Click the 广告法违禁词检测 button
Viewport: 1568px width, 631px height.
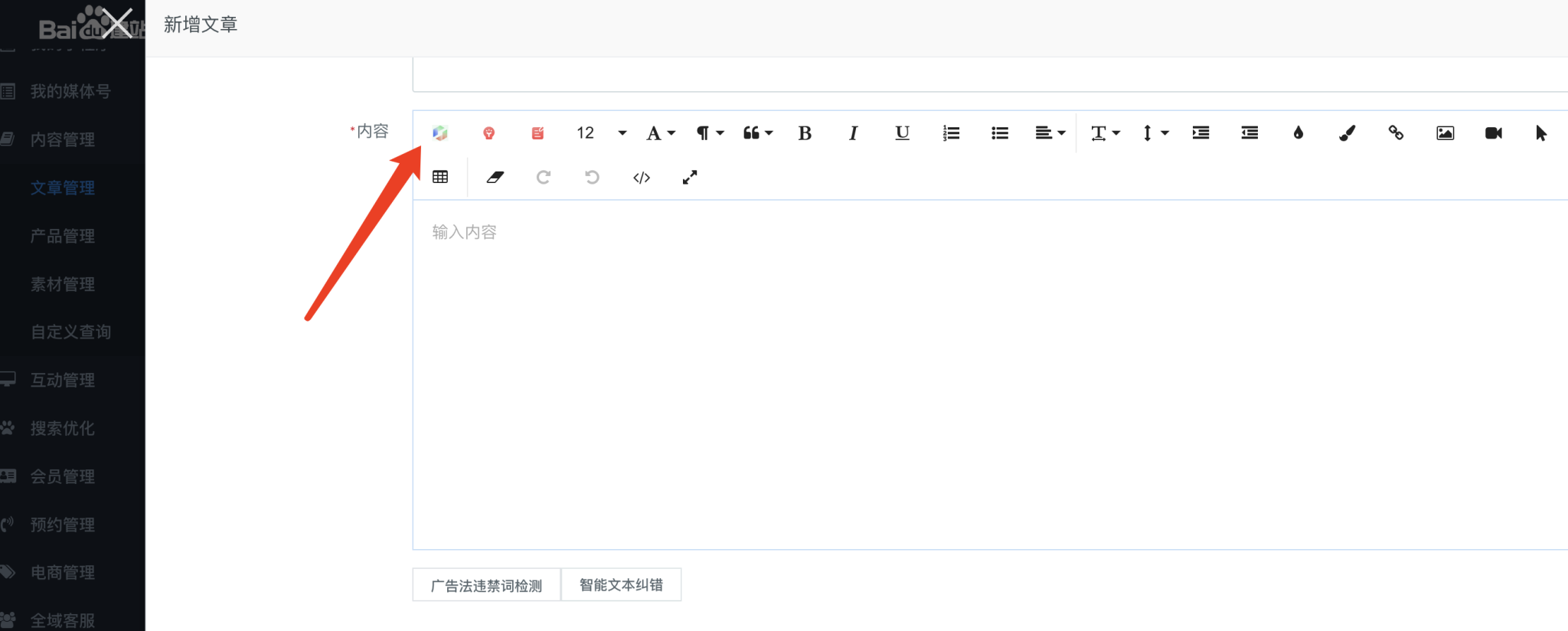point(486,586)
